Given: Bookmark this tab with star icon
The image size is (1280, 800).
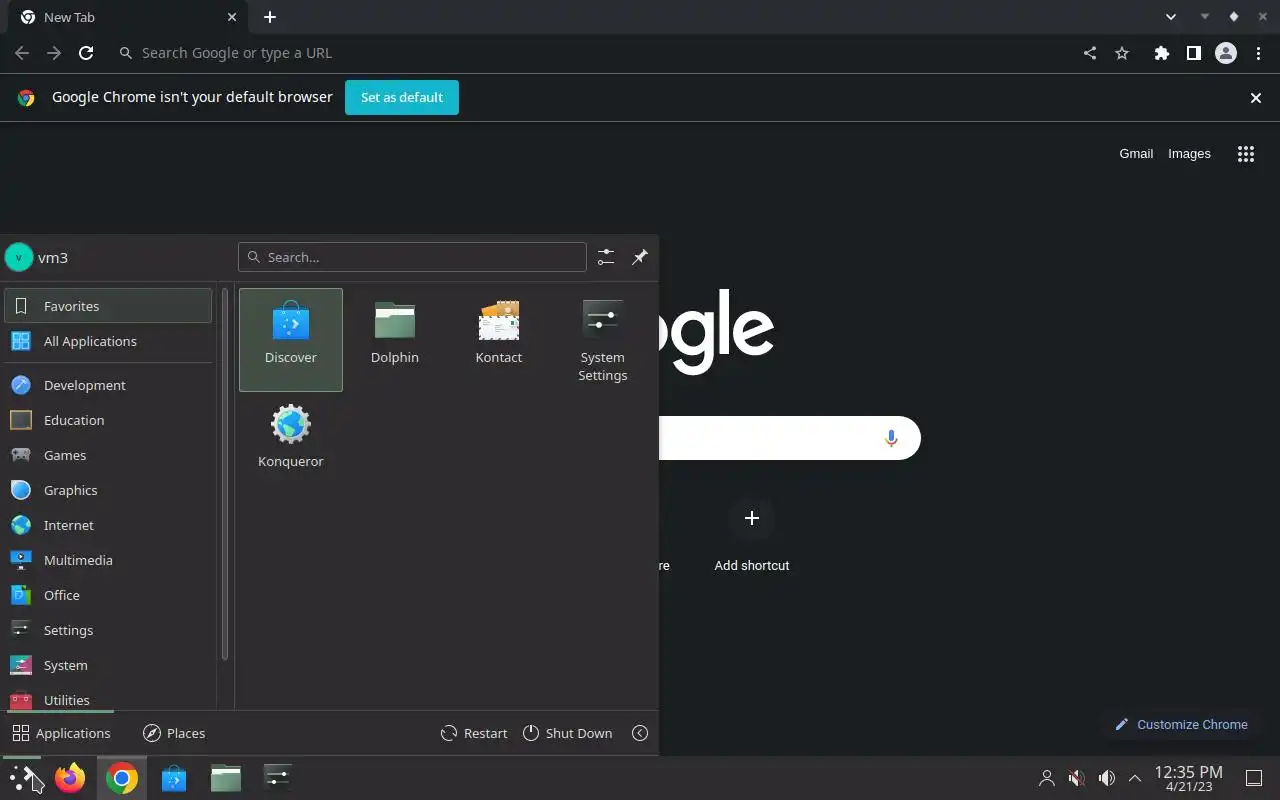Looking at the screenshot, I should (x=1122, y=53).
